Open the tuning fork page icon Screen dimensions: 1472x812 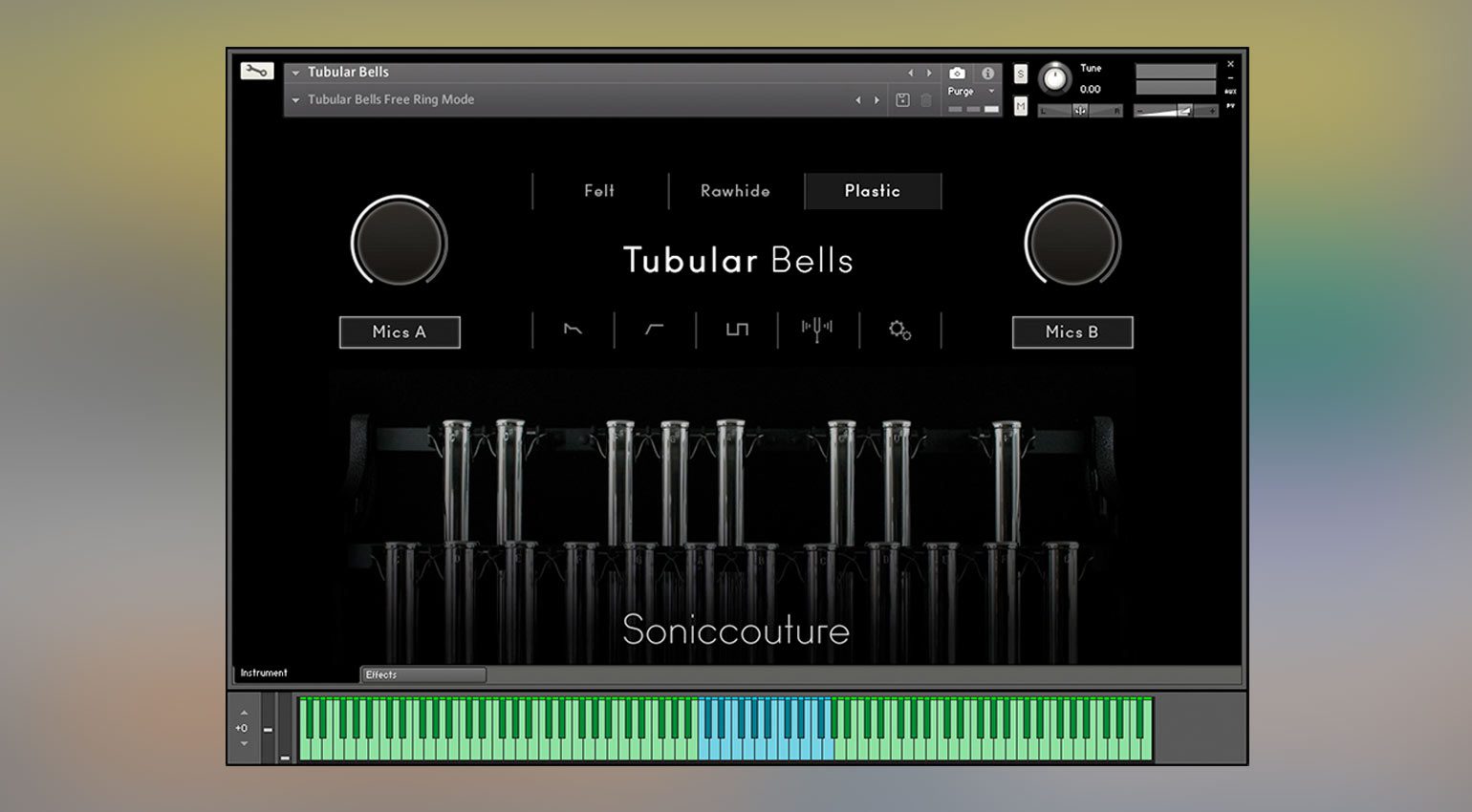(817, 330)
